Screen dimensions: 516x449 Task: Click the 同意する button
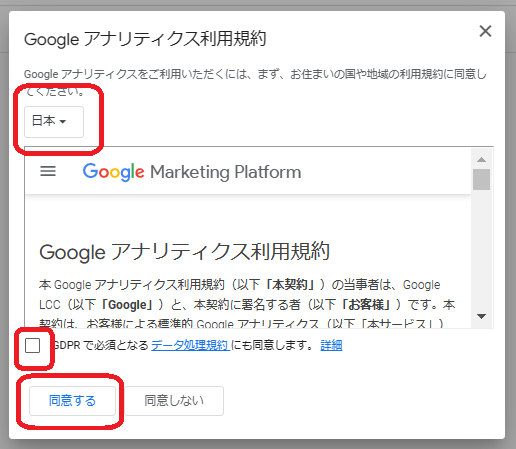click(72, 401)
